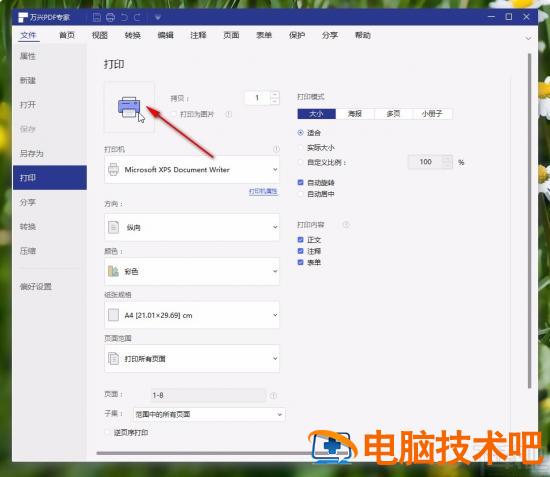Open the A4 paper size dropdown

click(192, 315)
